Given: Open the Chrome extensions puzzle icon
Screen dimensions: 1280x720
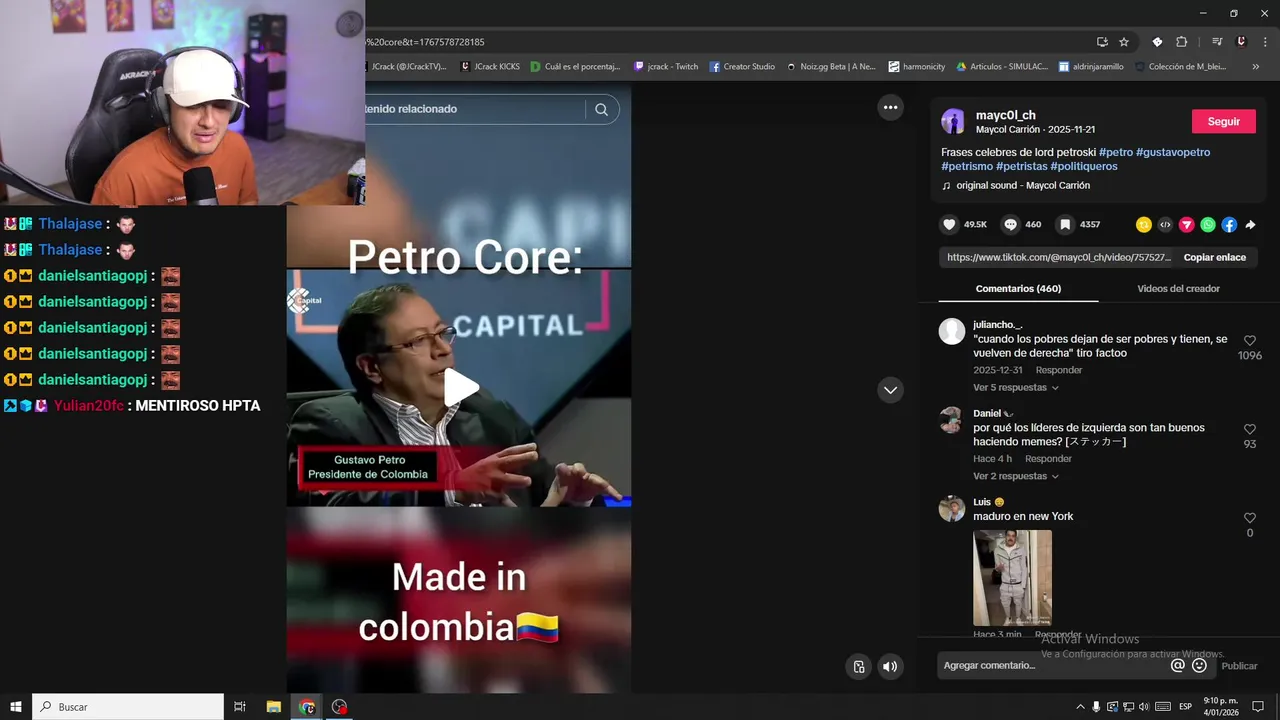Looking at the screenshot, I should tap(1181, 42).
